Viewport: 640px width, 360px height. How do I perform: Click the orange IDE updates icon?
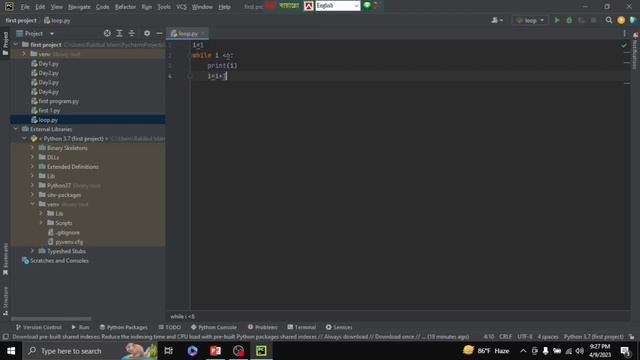621,20
